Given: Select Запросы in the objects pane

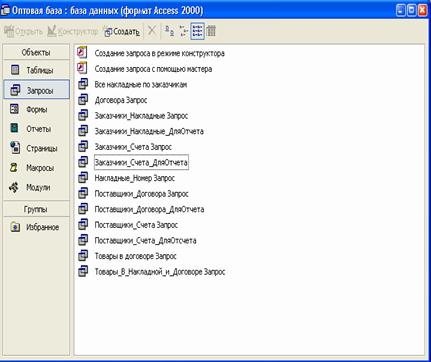Looking at the screenshot, I should coord(37,90).
